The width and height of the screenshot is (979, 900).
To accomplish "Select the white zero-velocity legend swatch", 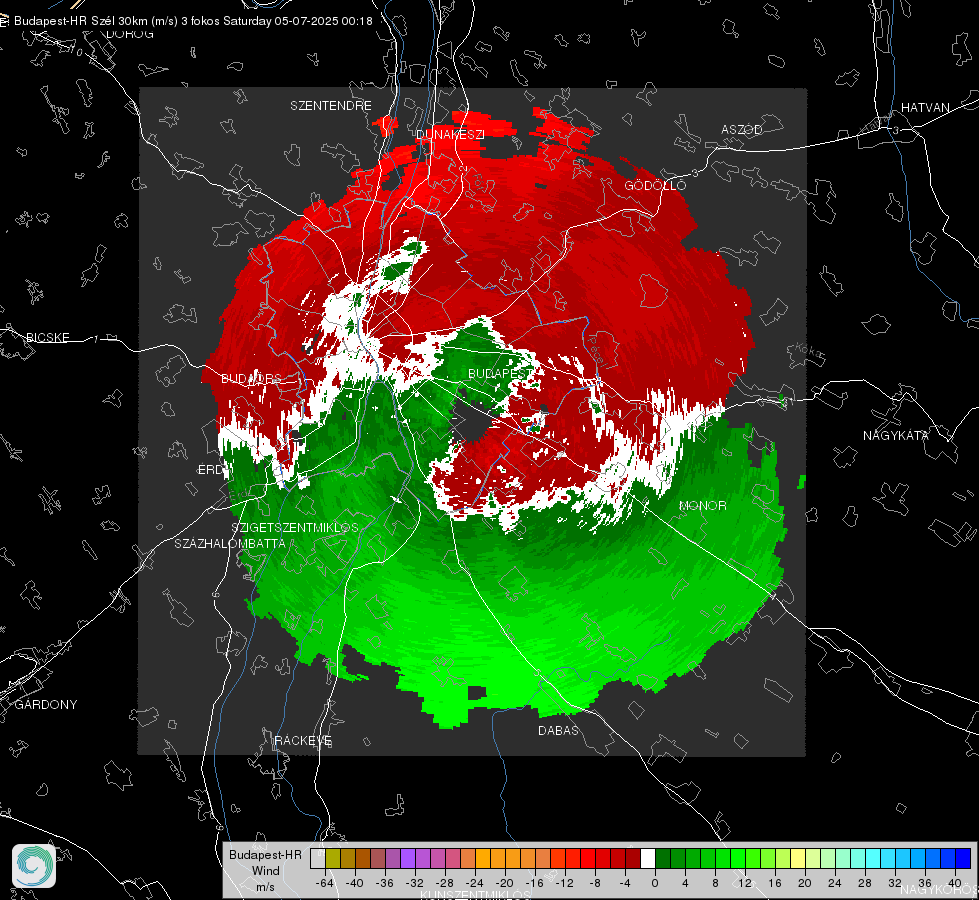I will click(x=648, y=858).
